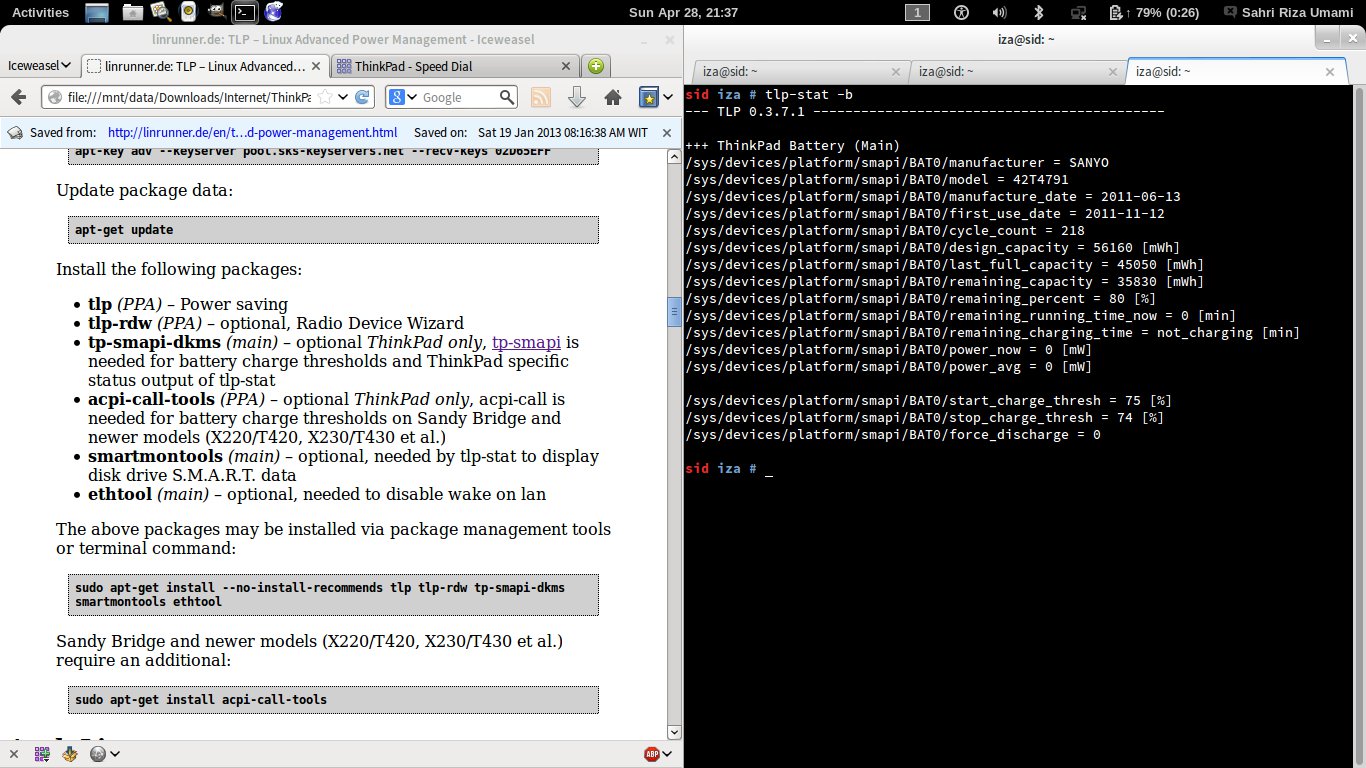This screenshot has width=1366, height=768.
Task: Open the accessibility menu icon in top panel
Action: (x=961, y=12)
